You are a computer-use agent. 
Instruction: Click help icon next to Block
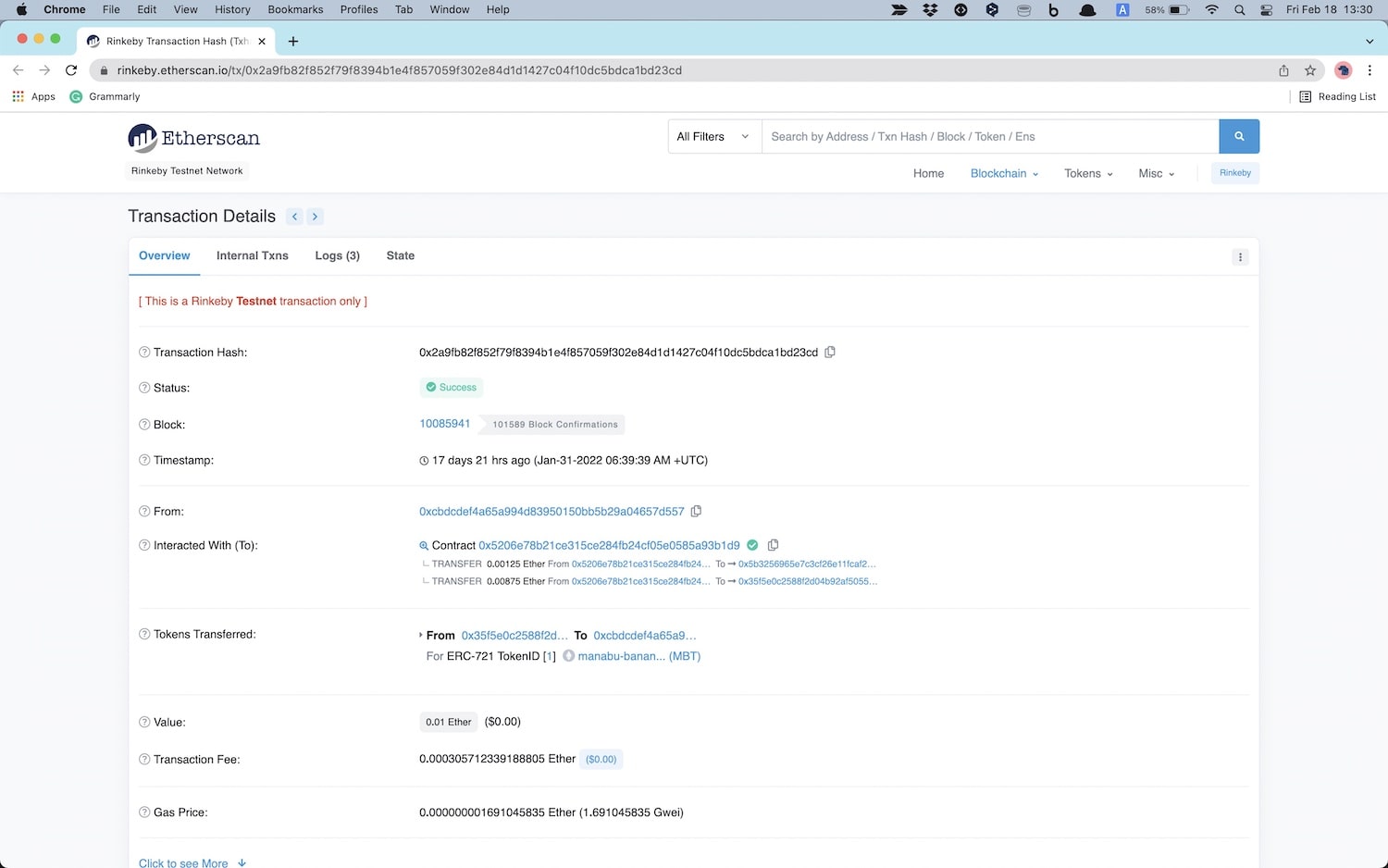[144, 425]
